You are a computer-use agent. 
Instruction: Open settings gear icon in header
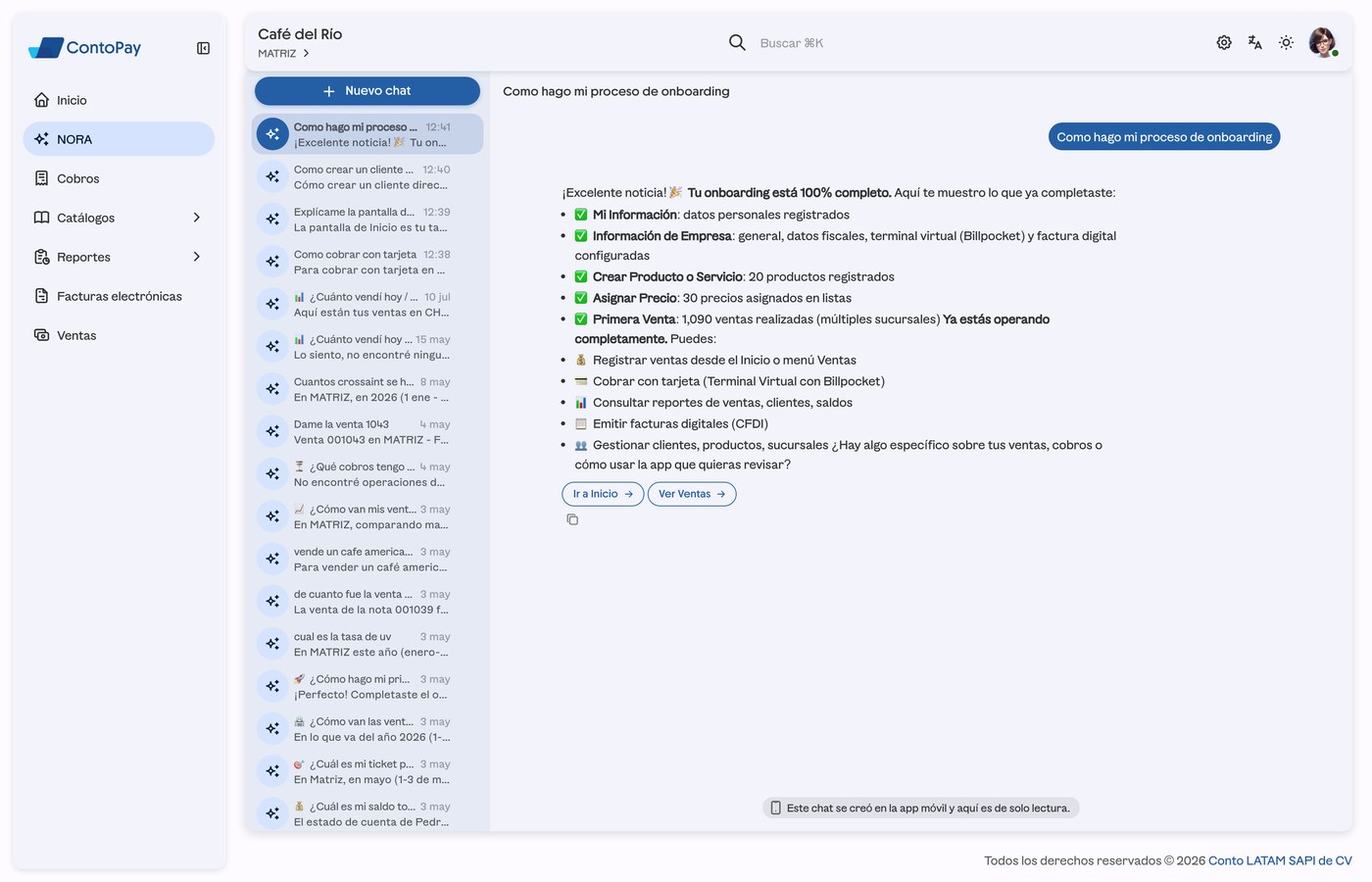[x=1224, y=43]
